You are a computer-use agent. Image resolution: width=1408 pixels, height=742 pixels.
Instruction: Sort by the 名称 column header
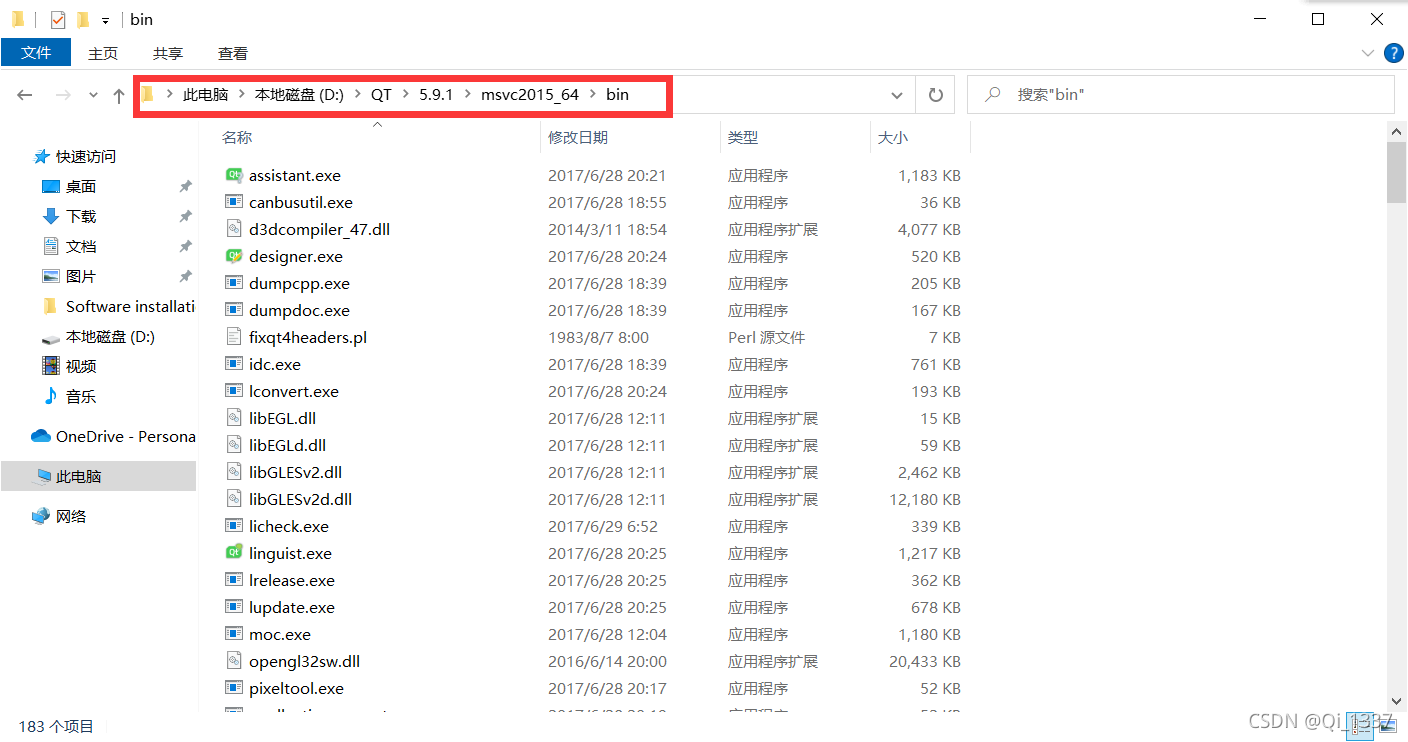[237, 137]
